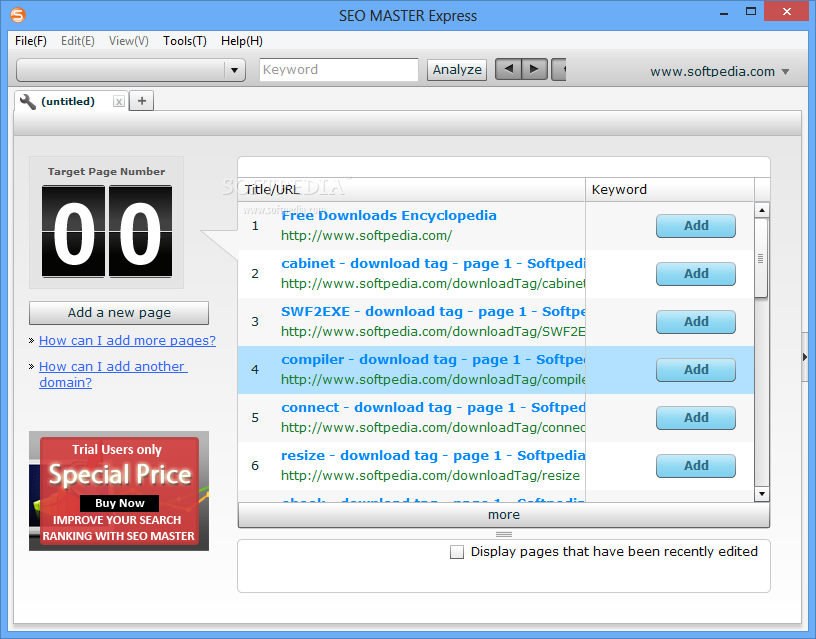This screenshot has width=816, height=639.
Task: Click the panel splitter grip below more
Action: pyautogui.click(x=504, y=534)
